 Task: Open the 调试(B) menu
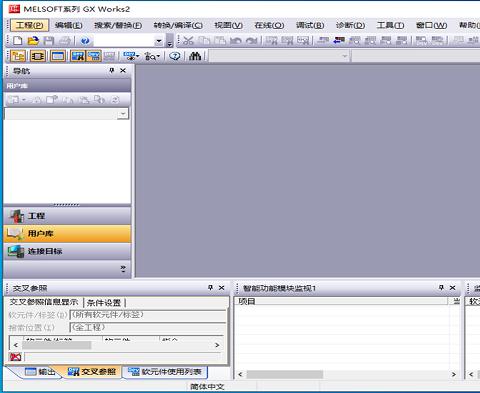coord(310,25)
